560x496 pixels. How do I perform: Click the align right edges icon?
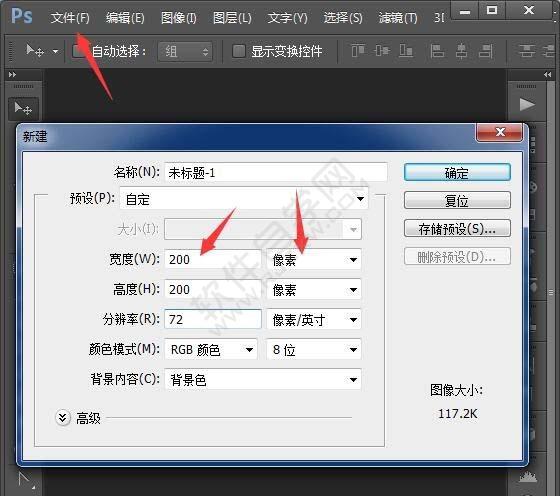click(x=486, y=51)
